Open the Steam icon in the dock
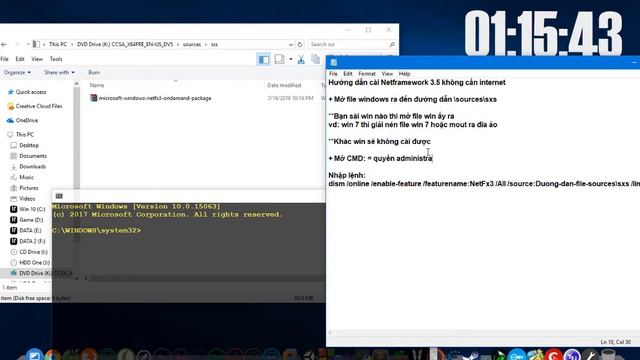The width and height of the screenshot is (640, 360). point(471,356)
